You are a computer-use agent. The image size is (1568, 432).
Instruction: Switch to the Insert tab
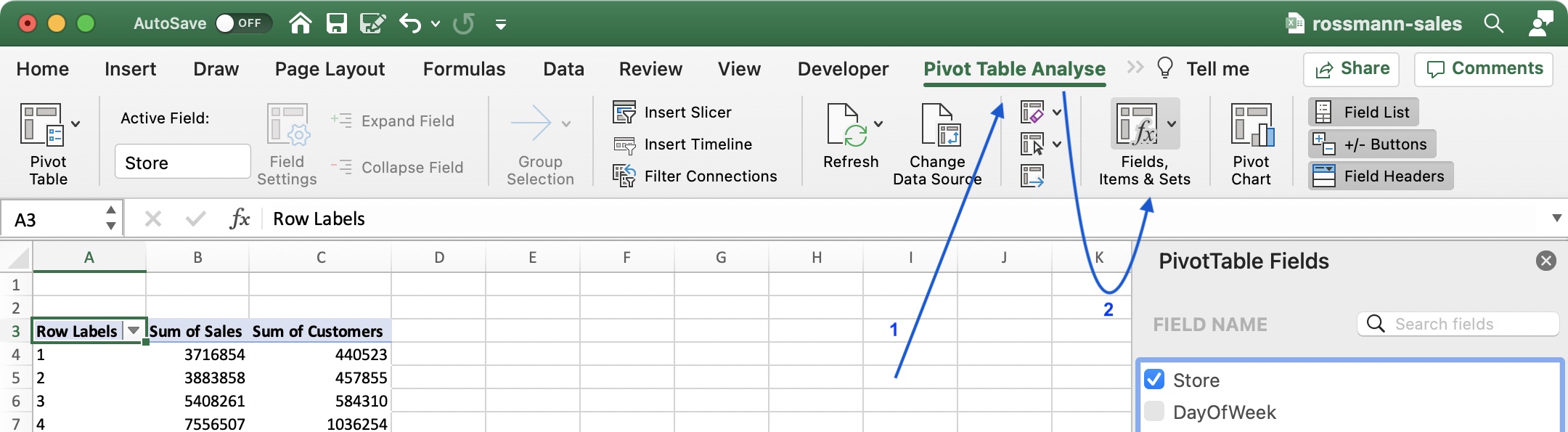point(130,69)
